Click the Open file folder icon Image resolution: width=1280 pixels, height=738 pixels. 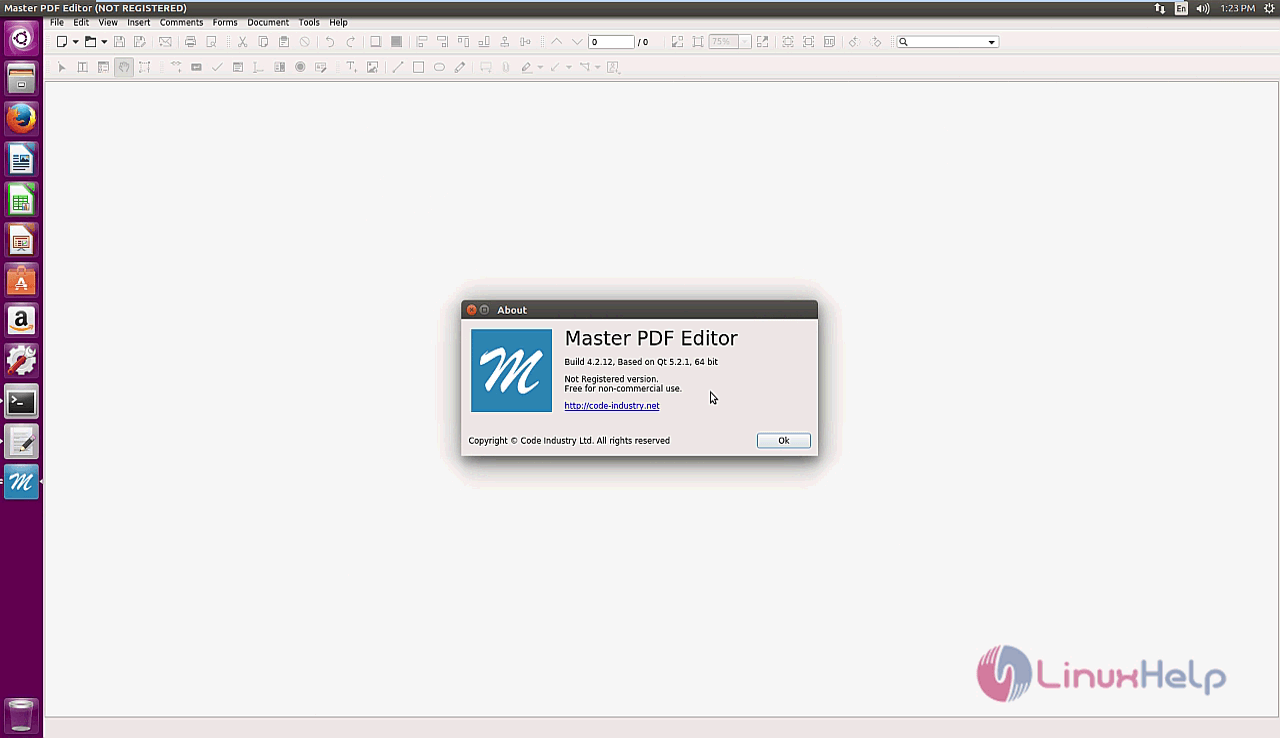coord(90,42)
